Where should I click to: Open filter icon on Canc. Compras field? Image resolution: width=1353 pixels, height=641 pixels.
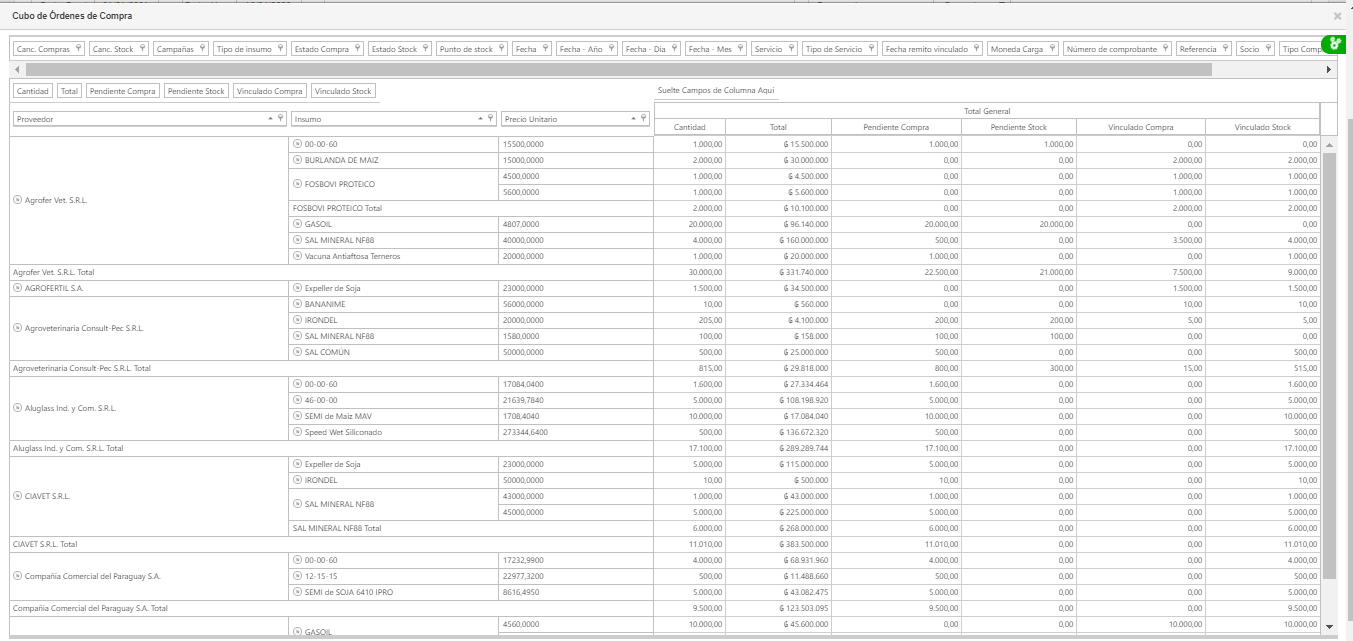79,48
